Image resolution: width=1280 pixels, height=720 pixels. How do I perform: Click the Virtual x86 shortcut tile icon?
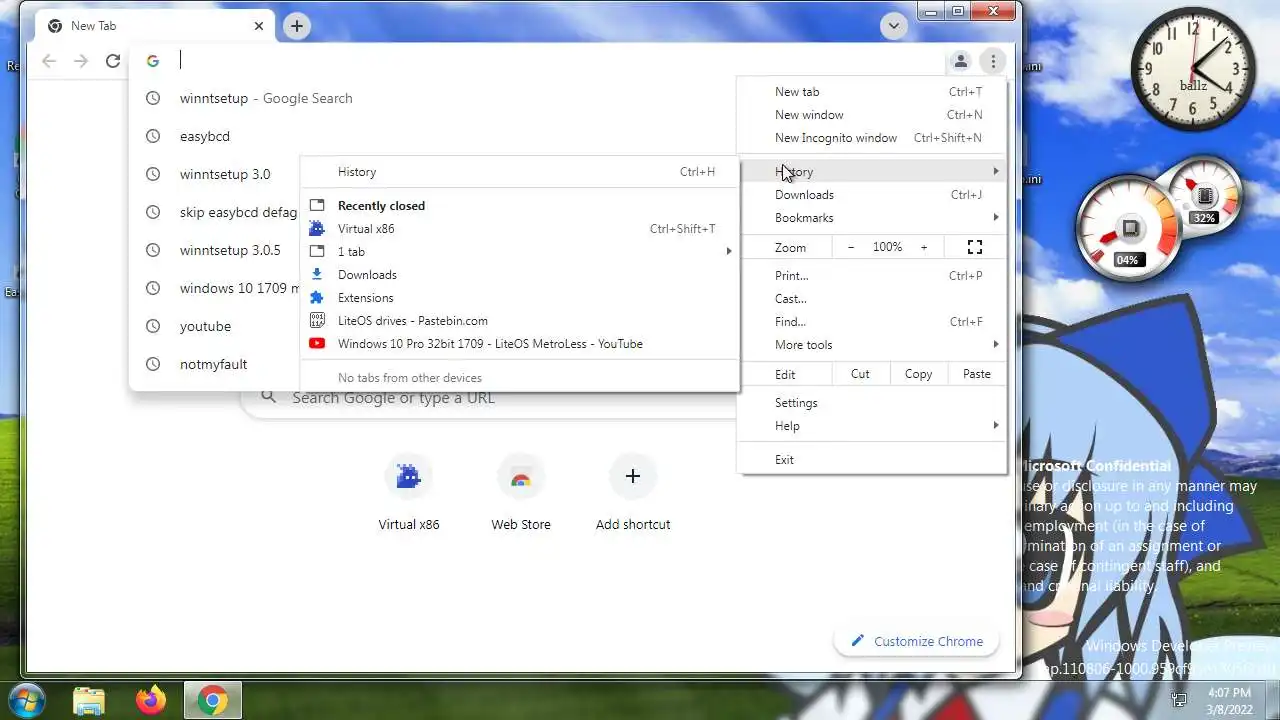pos(408,477)
